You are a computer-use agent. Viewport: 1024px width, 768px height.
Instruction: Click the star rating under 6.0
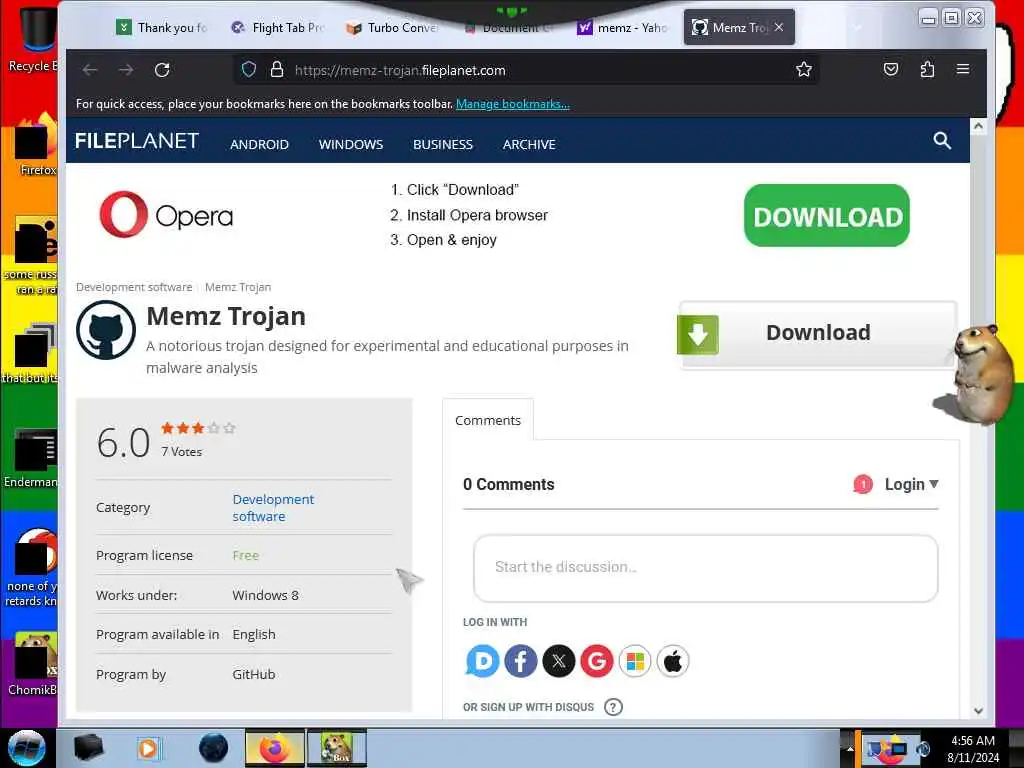click(x=198, y=428)
